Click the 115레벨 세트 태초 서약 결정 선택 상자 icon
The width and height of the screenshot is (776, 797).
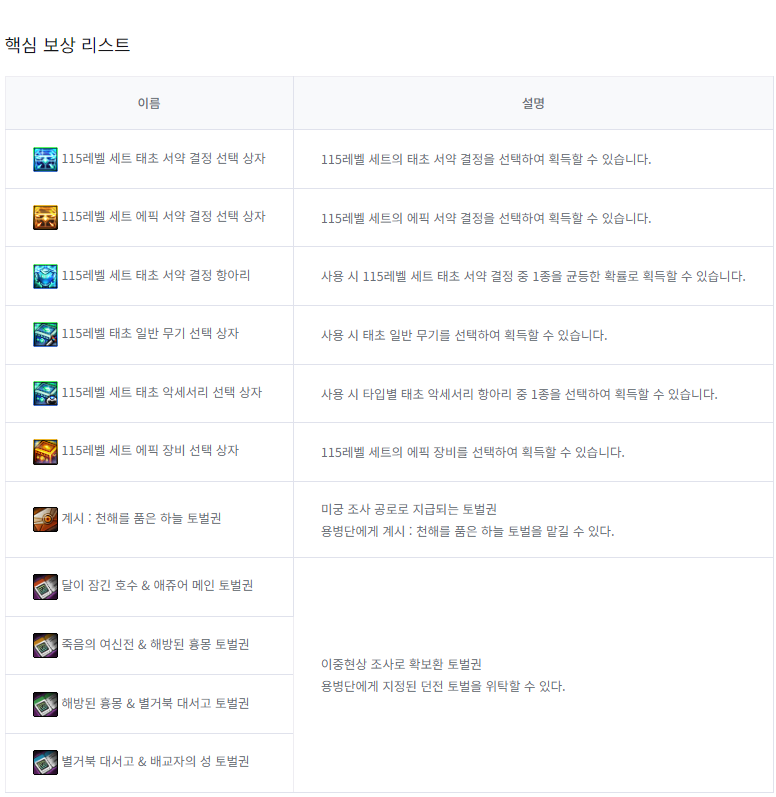click(45, 159)
